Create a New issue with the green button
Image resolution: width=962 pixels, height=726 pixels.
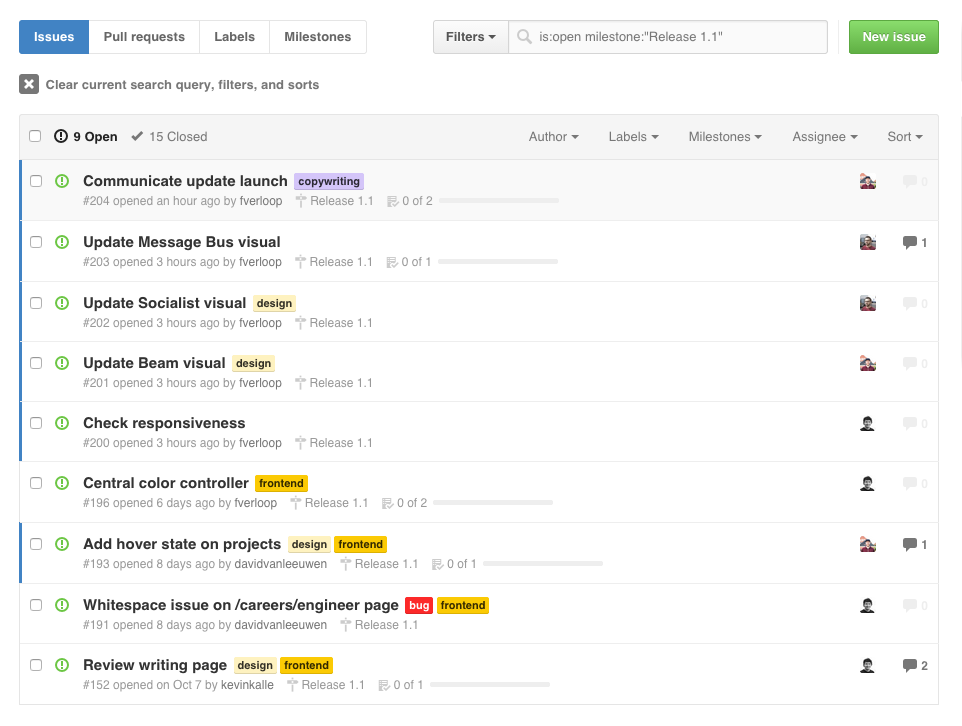pos(894,37)
